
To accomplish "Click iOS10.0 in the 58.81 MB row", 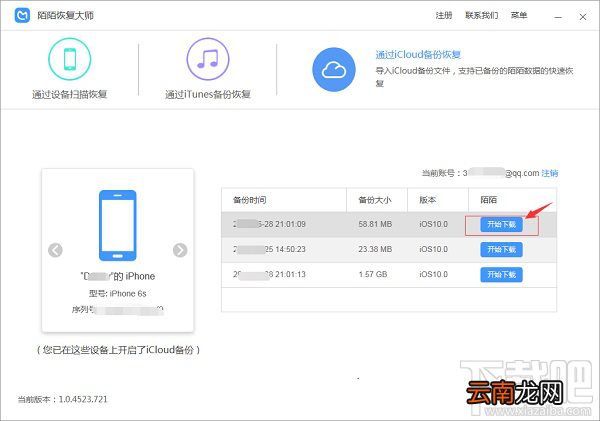I will coord(433,224).
